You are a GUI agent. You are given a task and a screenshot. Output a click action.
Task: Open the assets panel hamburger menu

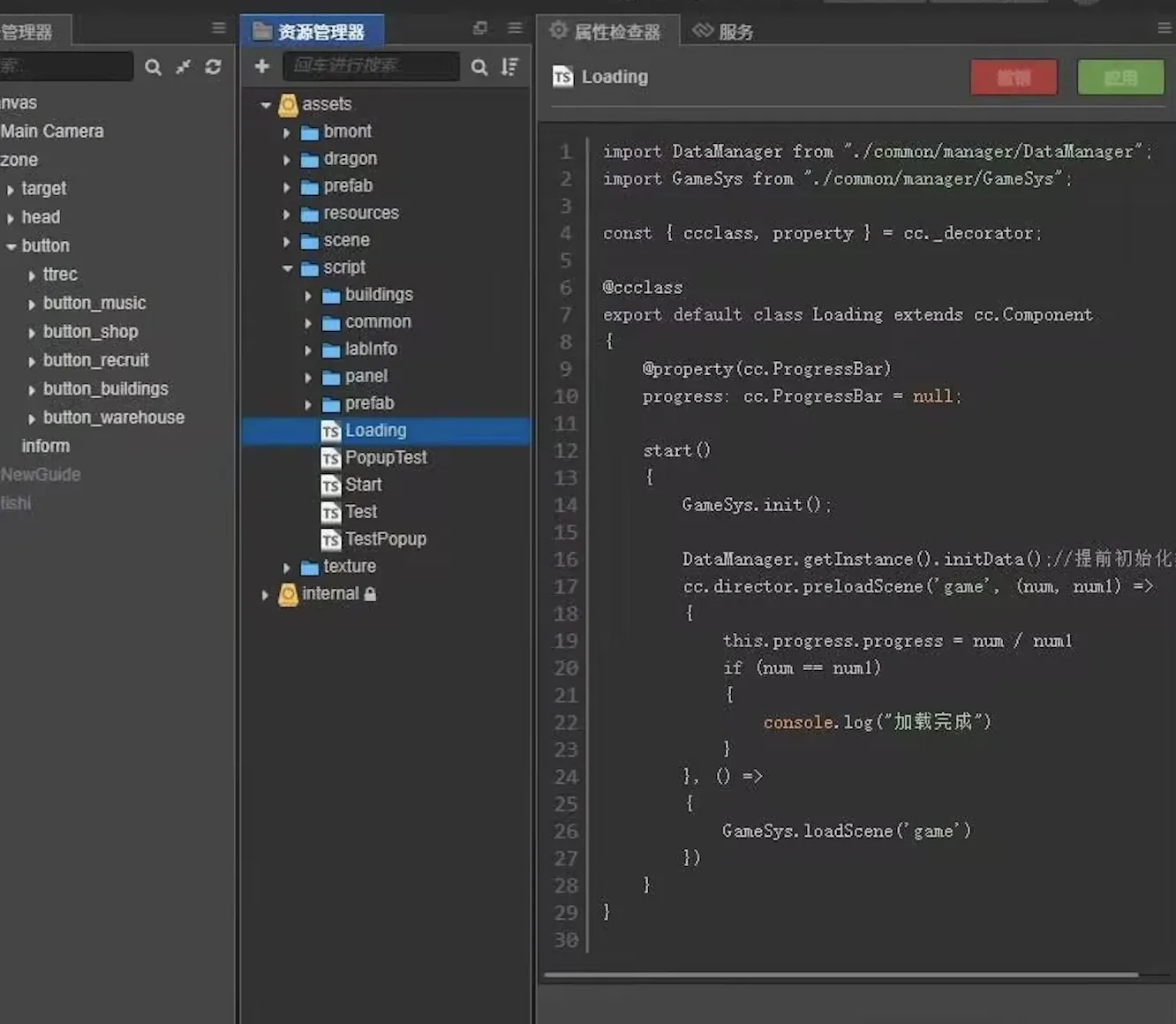tap(515, 28)
